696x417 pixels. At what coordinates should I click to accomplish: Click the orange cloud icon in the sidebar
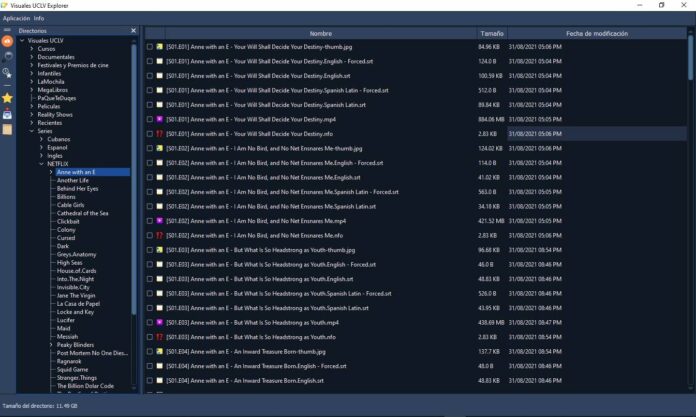(8, 41)
